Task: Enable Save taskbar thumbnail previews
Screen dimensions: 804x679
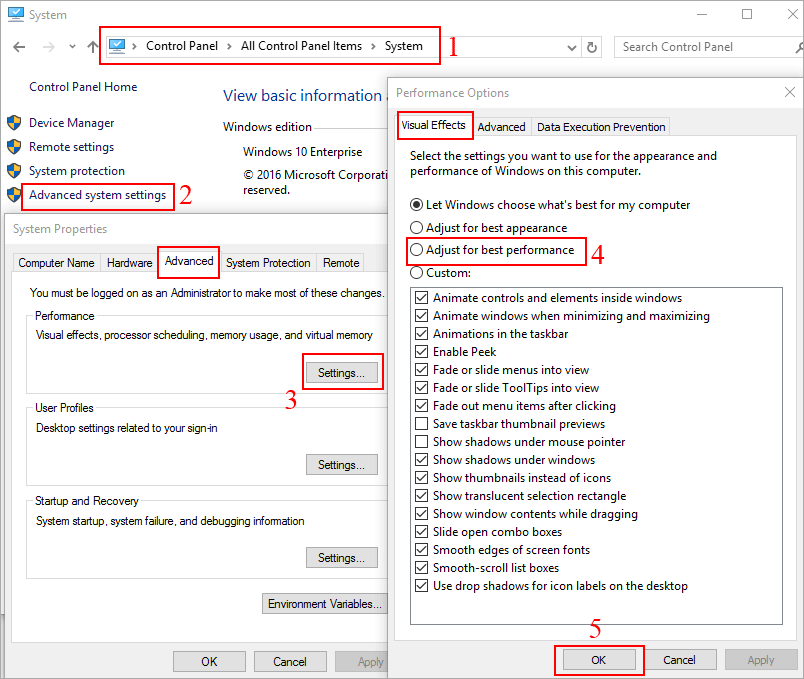Action: click(511, 424)
